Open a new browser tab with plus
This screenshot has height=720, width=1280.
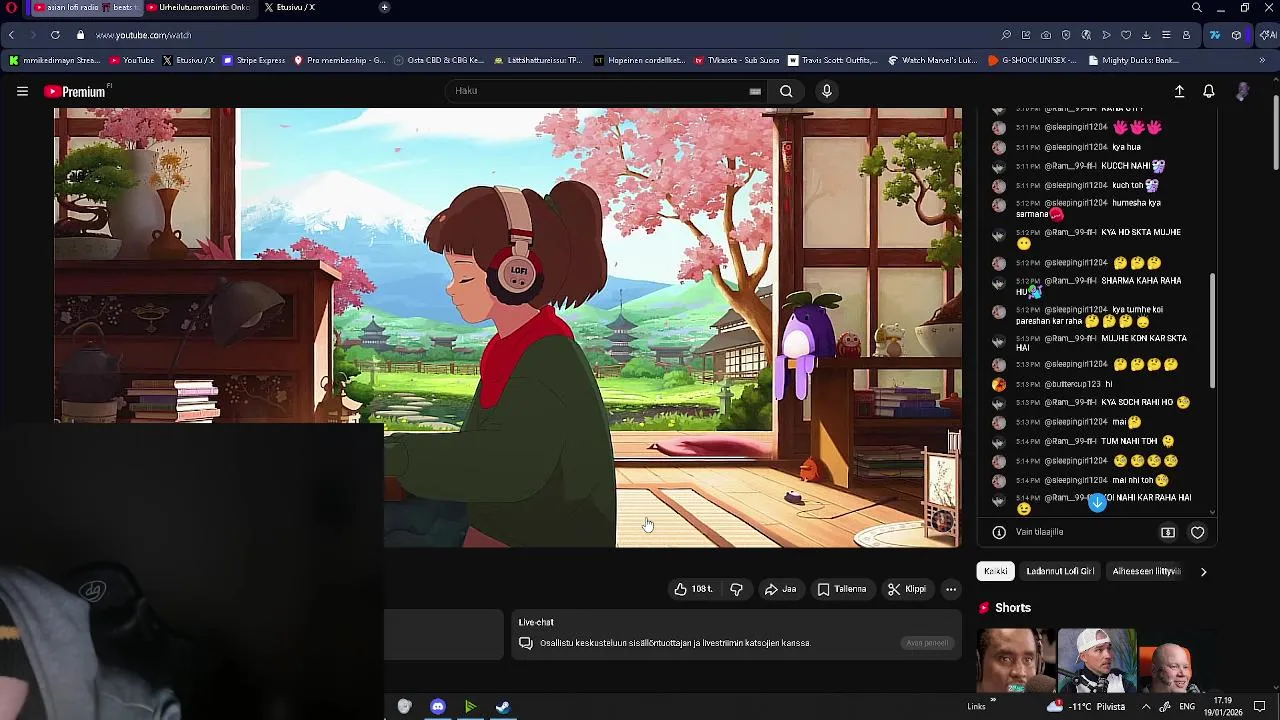384,7
